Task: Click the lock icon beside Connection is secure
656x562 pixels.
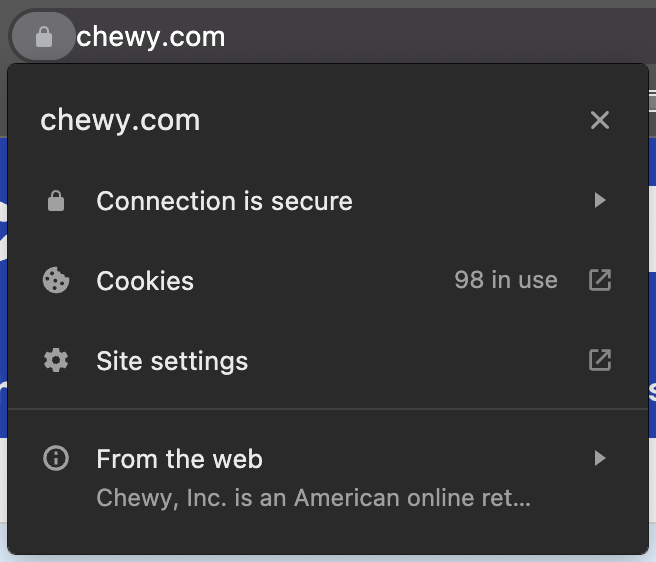Action: tap(56, 201)
